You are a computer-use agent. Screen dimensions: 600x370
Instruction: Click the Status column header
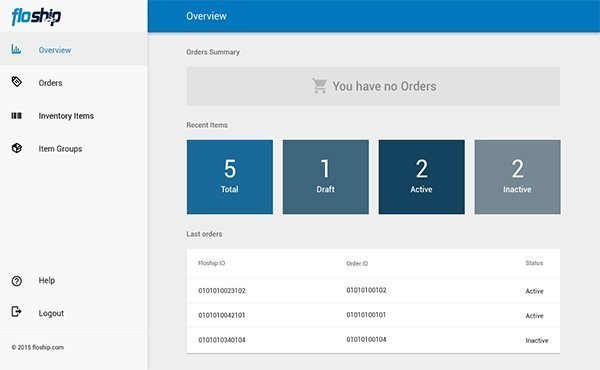534,263
